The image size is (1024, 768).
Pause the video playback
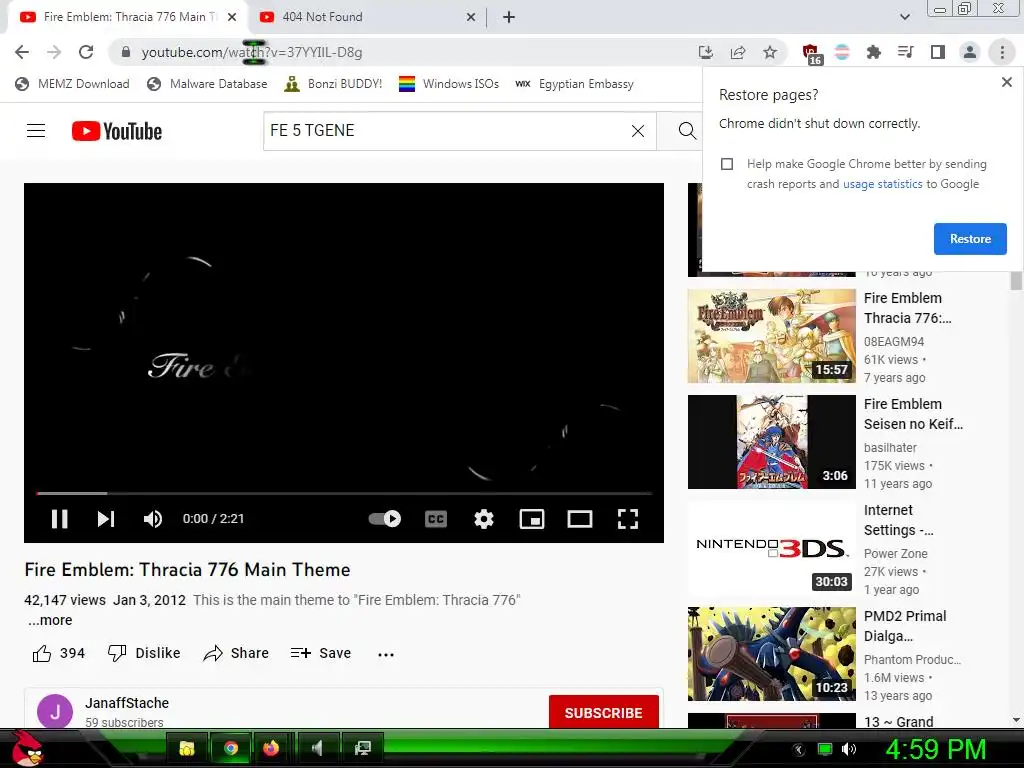(x=59, y=519)
